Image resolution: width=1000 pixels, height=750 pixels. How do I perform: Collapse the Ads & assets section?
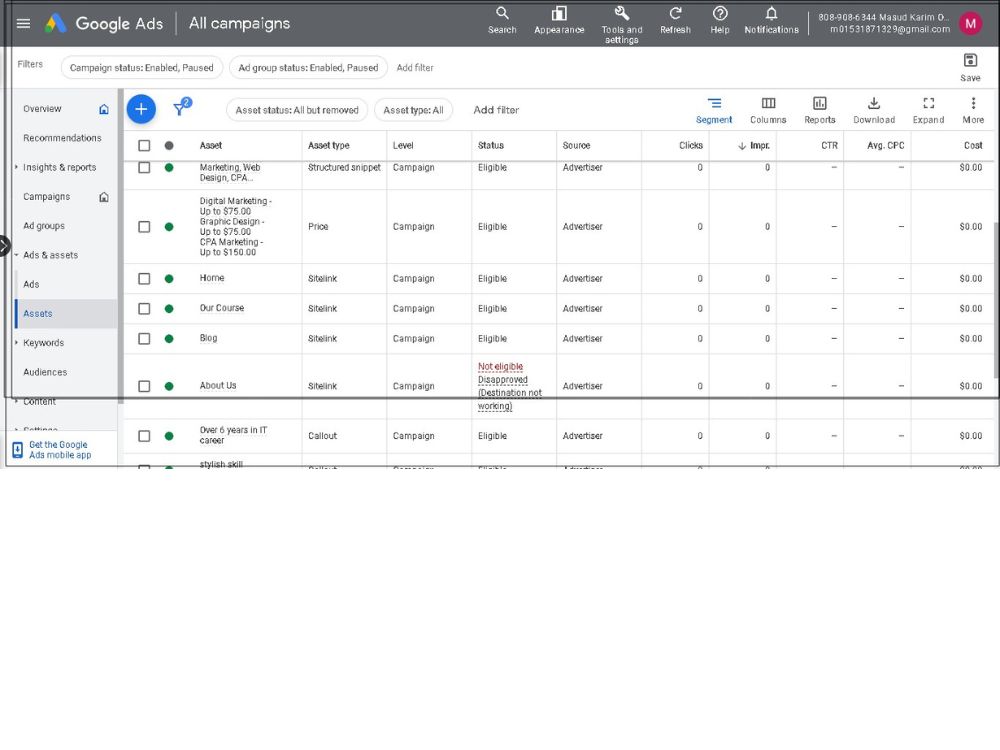click(17, 255)
